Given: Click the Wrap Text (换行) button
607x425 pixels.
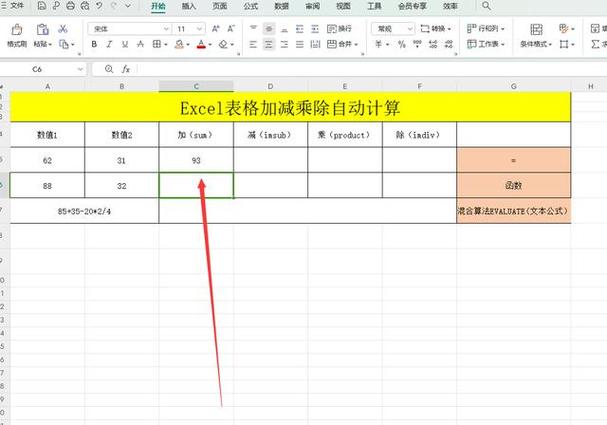Looking at the screenshot, I should point(339,29).
